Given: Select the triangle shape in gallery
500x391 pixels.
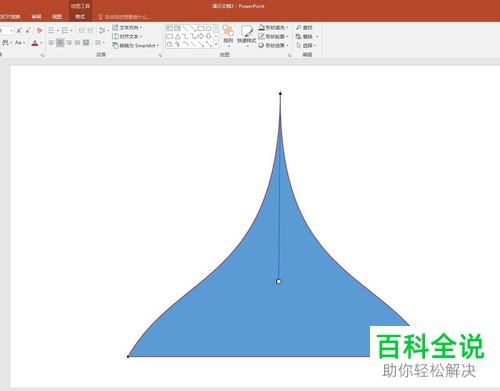Looking at the screenshot, I should (x=177, y=36).
